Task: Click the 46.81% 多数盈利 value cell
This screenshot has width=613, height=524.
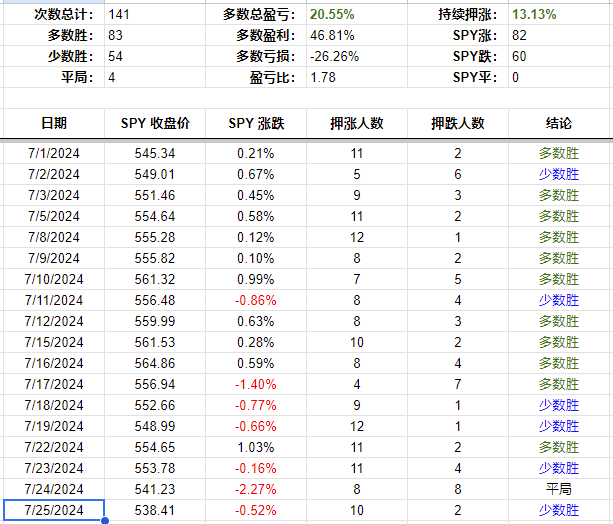Action: point(331,35)
